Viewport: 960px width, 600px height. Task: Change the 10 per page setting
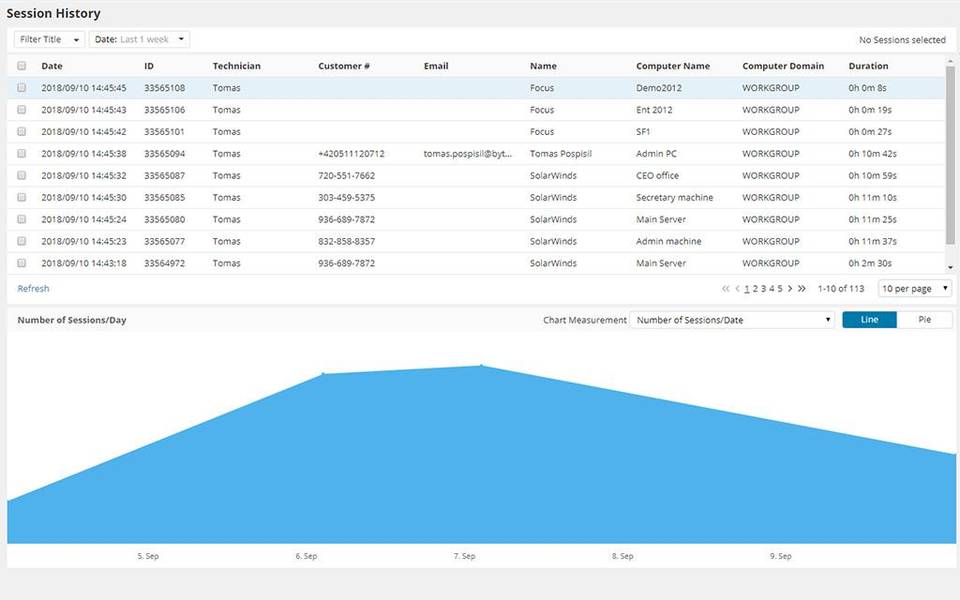tap(913, 288)
